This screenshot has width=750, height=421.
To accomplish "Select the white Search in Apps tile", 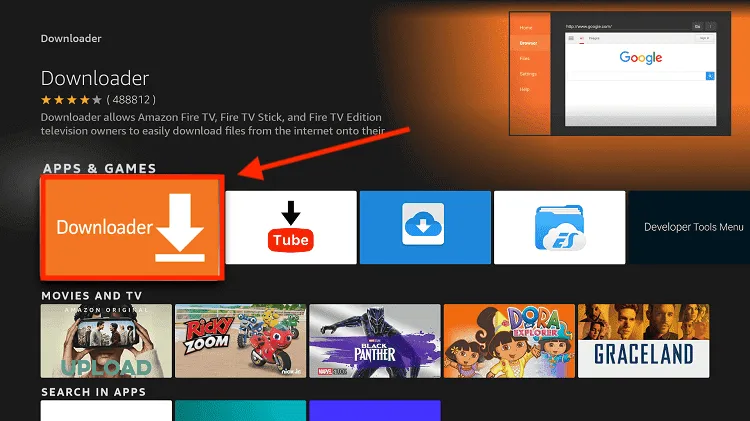I will pyautogui.click(x=106, y=410).
